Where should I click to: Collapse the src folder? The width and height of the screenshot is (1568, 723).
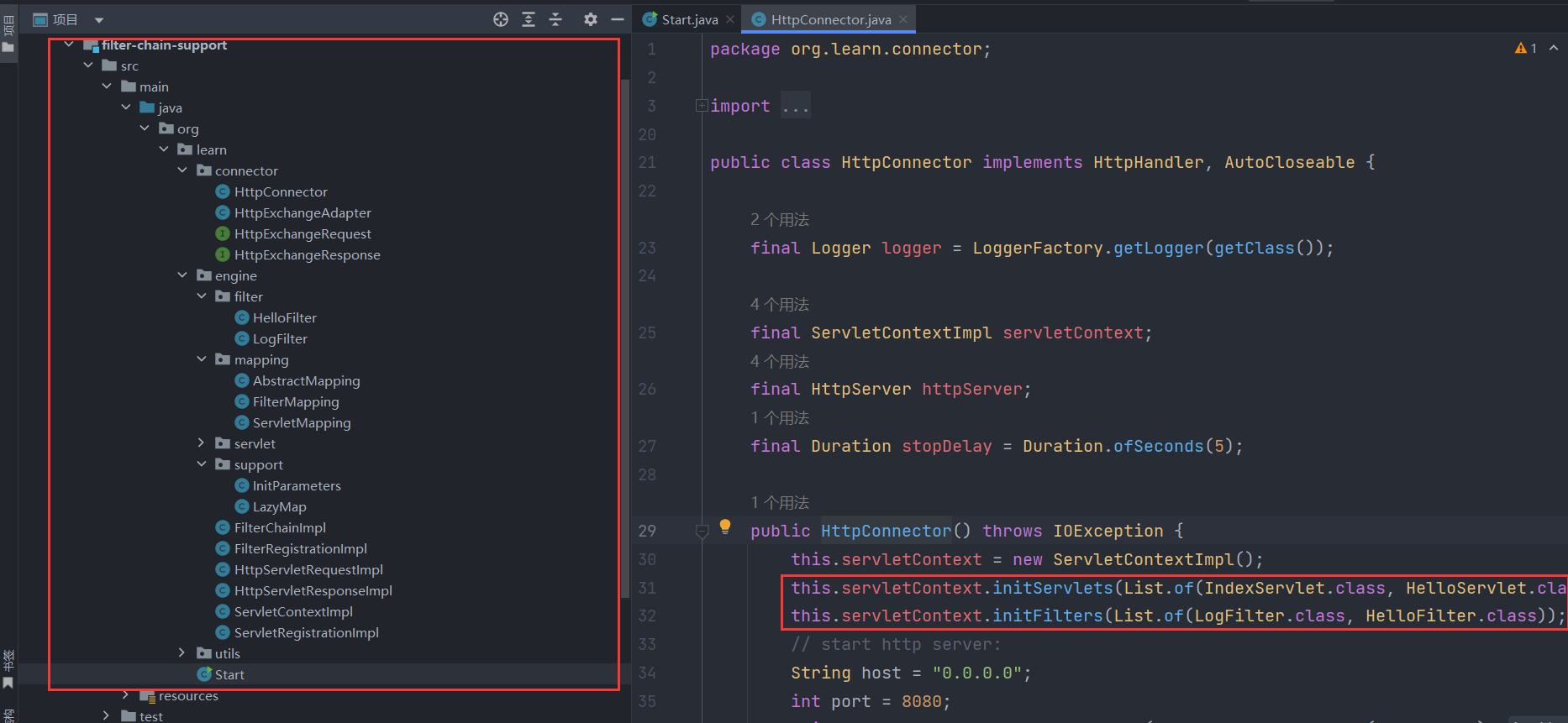pyautogui.click(x=88, y=65)
